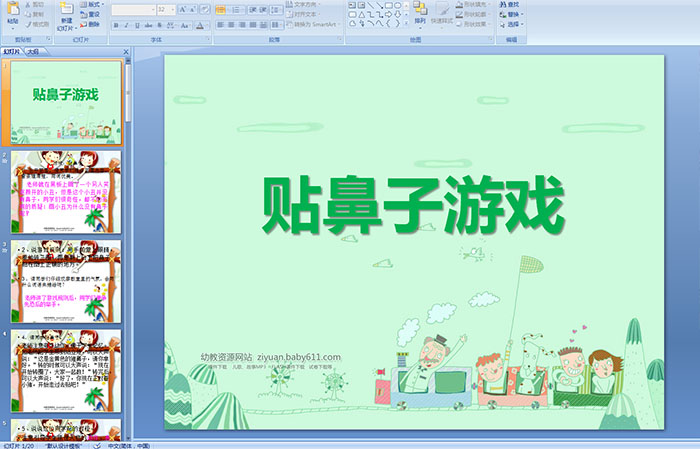Click the Select (选择) button
Viewport: 700px width, 449px height.
(512, 24)
